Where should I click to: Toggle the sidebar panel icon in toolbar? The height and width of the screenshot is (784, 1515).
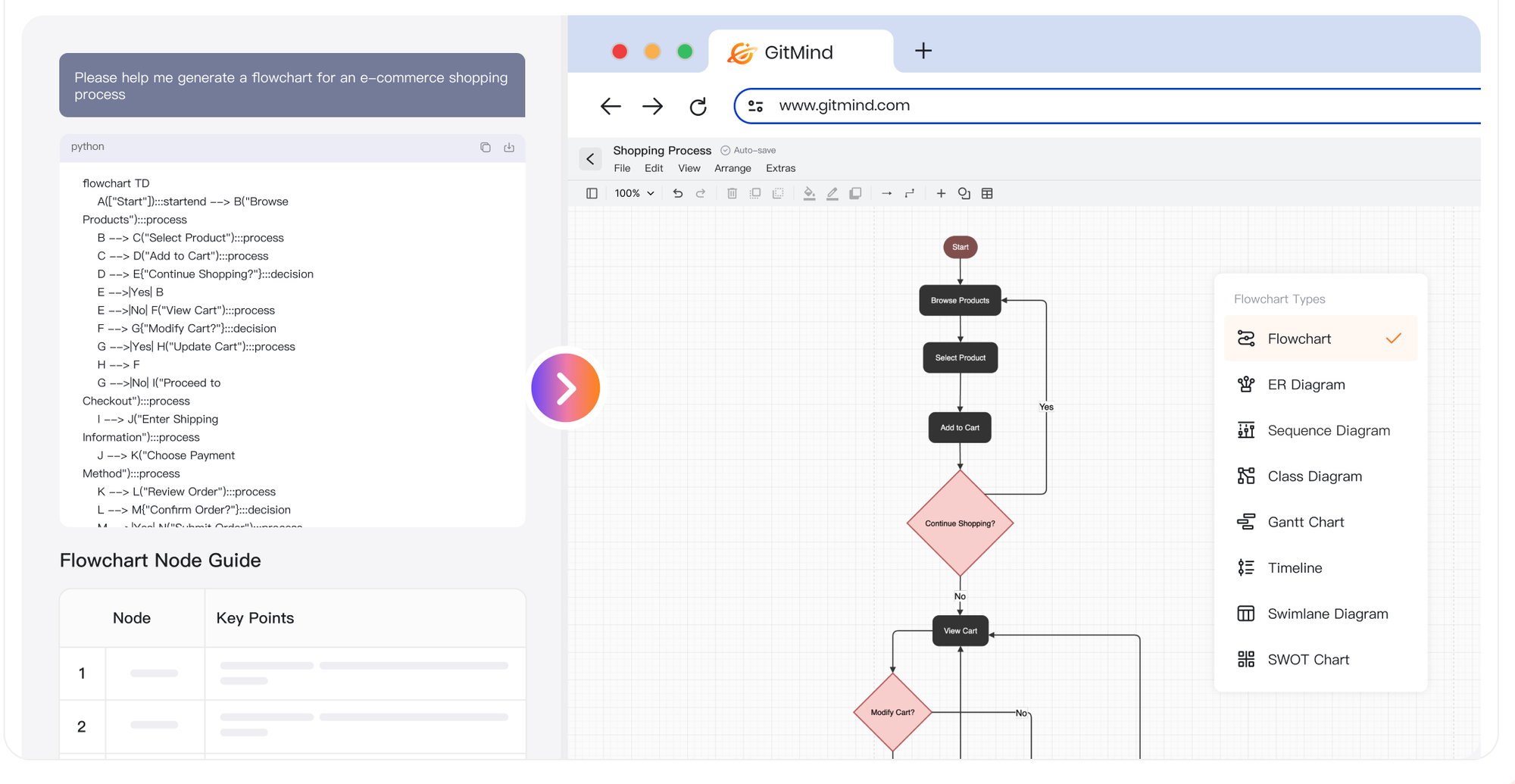pos(592,194)
